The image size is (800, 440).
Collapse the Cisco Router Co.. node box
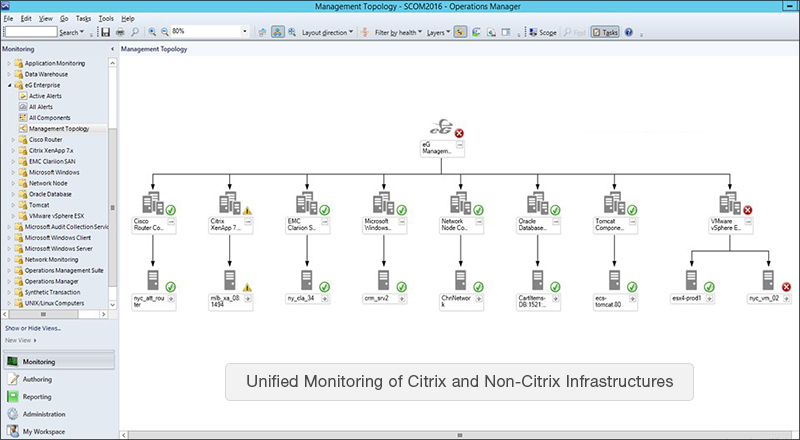pos(171,222)
